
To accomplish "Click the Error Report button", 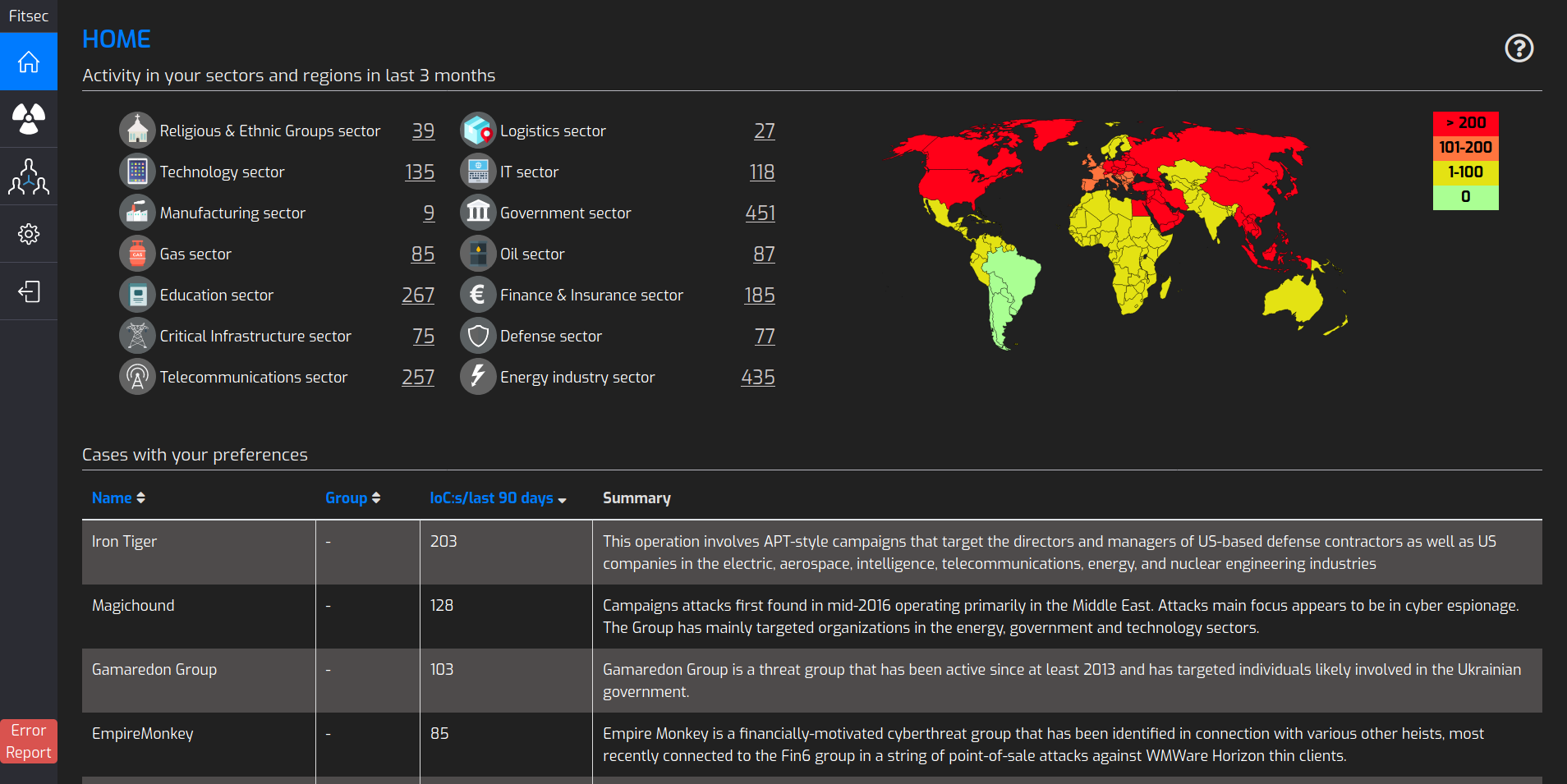I will [x=29, y=741].
